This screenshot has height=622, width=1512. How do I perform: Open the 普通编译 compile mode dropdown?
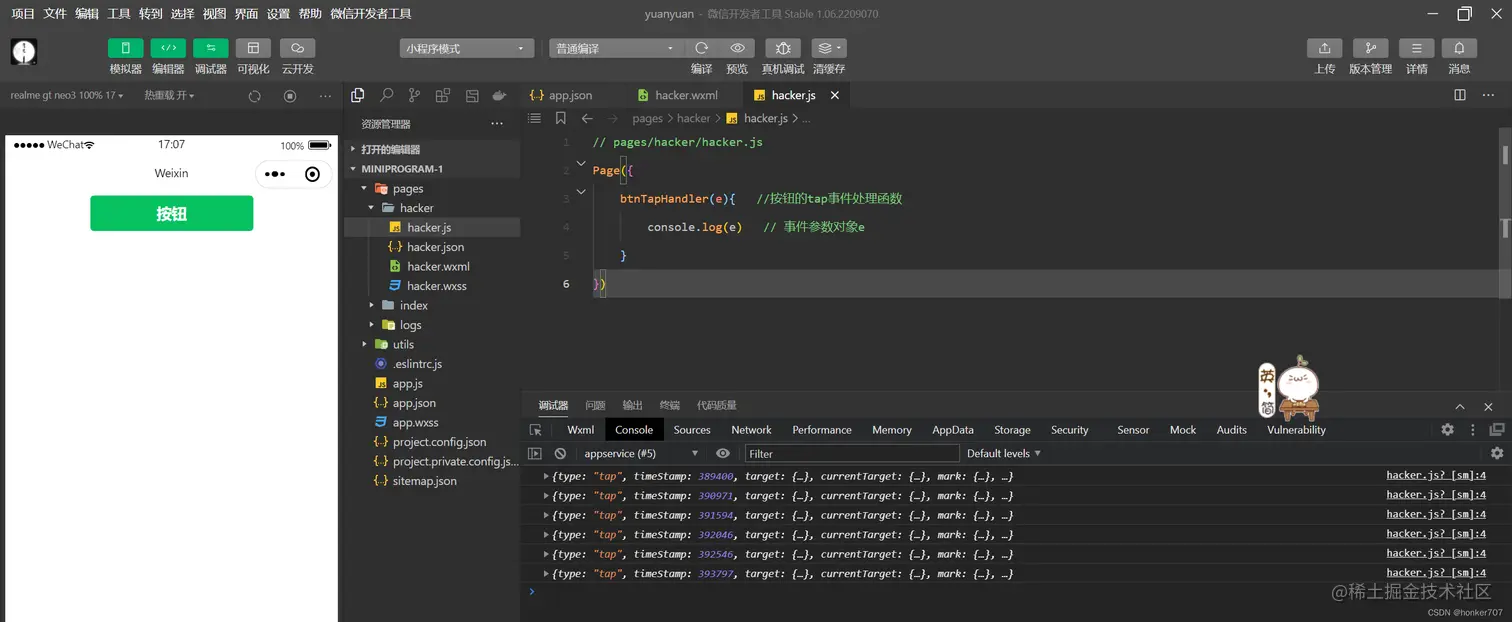tap(615, 48)
